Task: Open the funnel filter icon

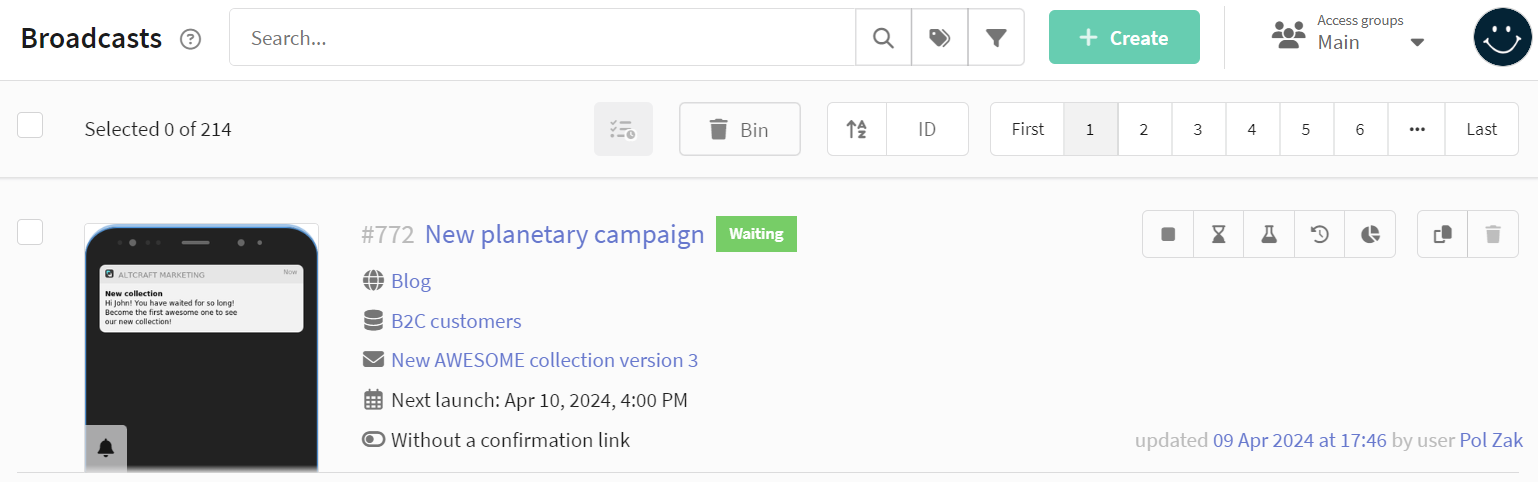Action: tap(996, 38)
